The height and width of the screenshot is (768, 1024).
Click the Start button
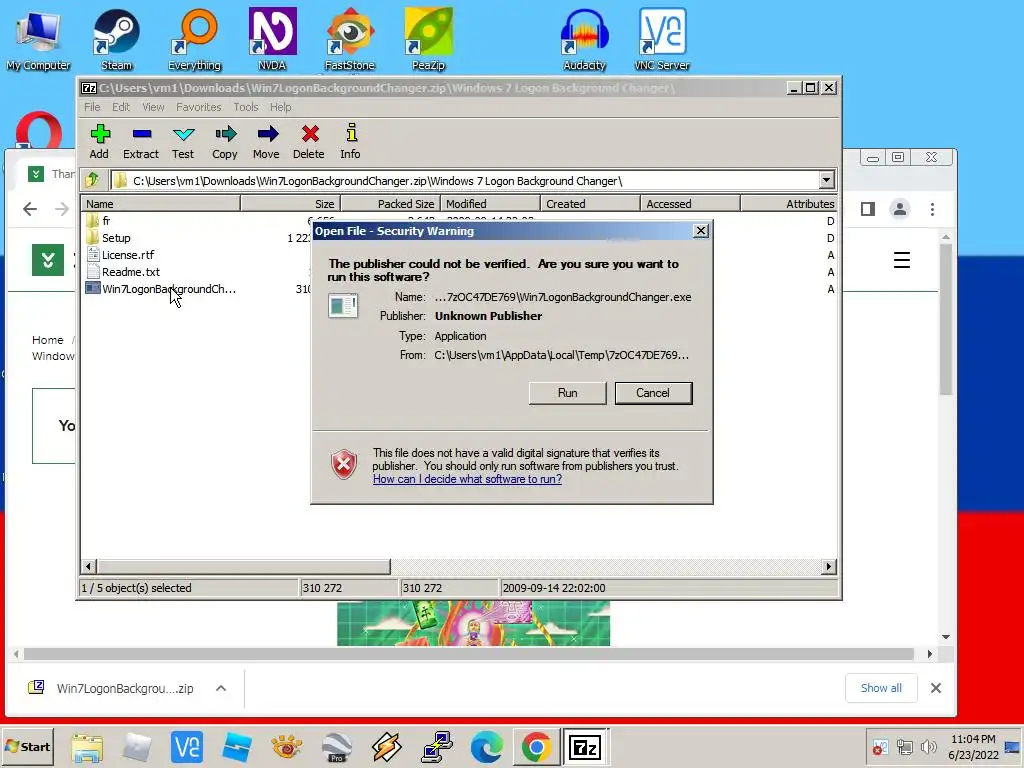point(28,746)
